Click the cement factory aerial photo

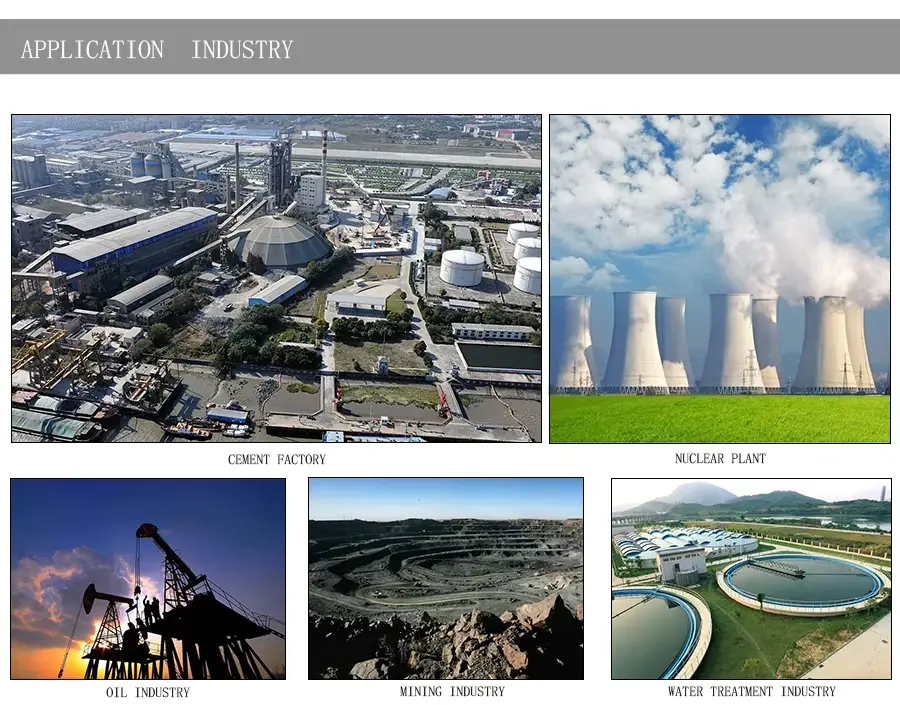point(276,278)
